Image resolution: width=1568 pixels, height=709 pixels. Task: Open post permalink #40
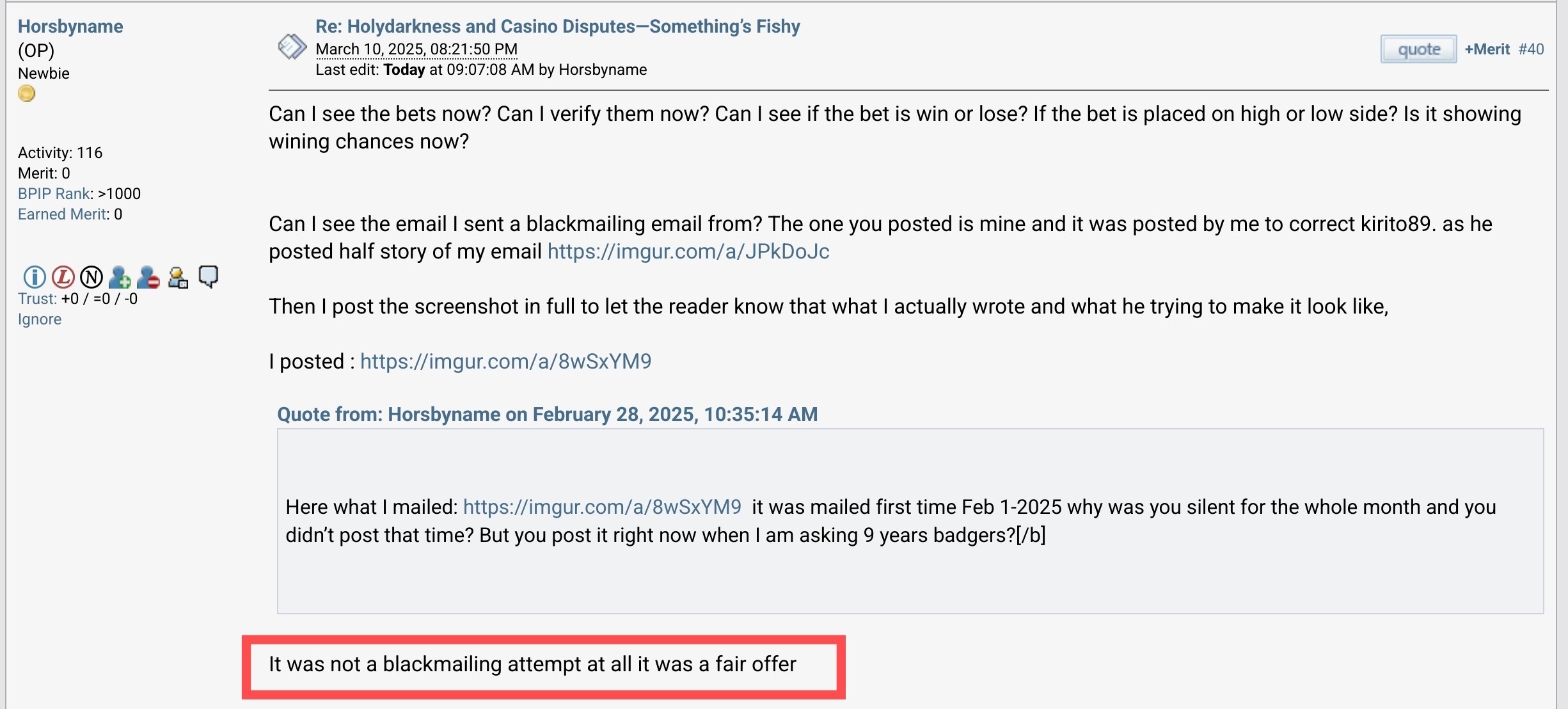(x=1531, y=49)
